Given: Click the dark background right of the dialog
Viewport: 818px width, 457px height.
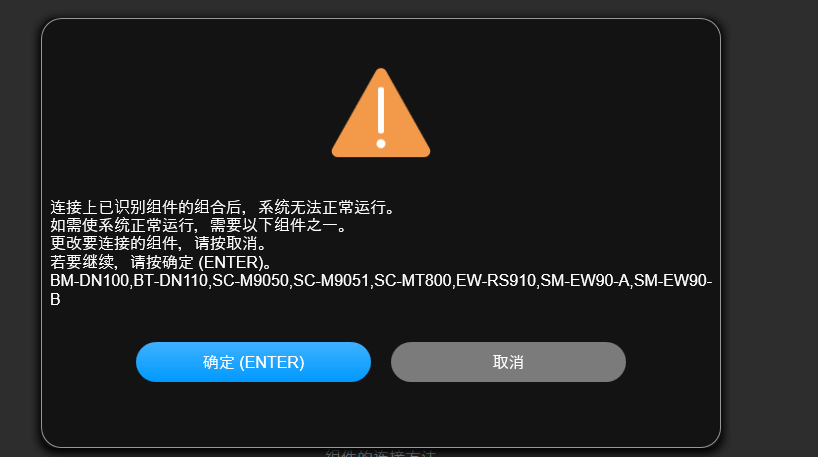Looking at the screenshot, I should click(x=769, y=230).
